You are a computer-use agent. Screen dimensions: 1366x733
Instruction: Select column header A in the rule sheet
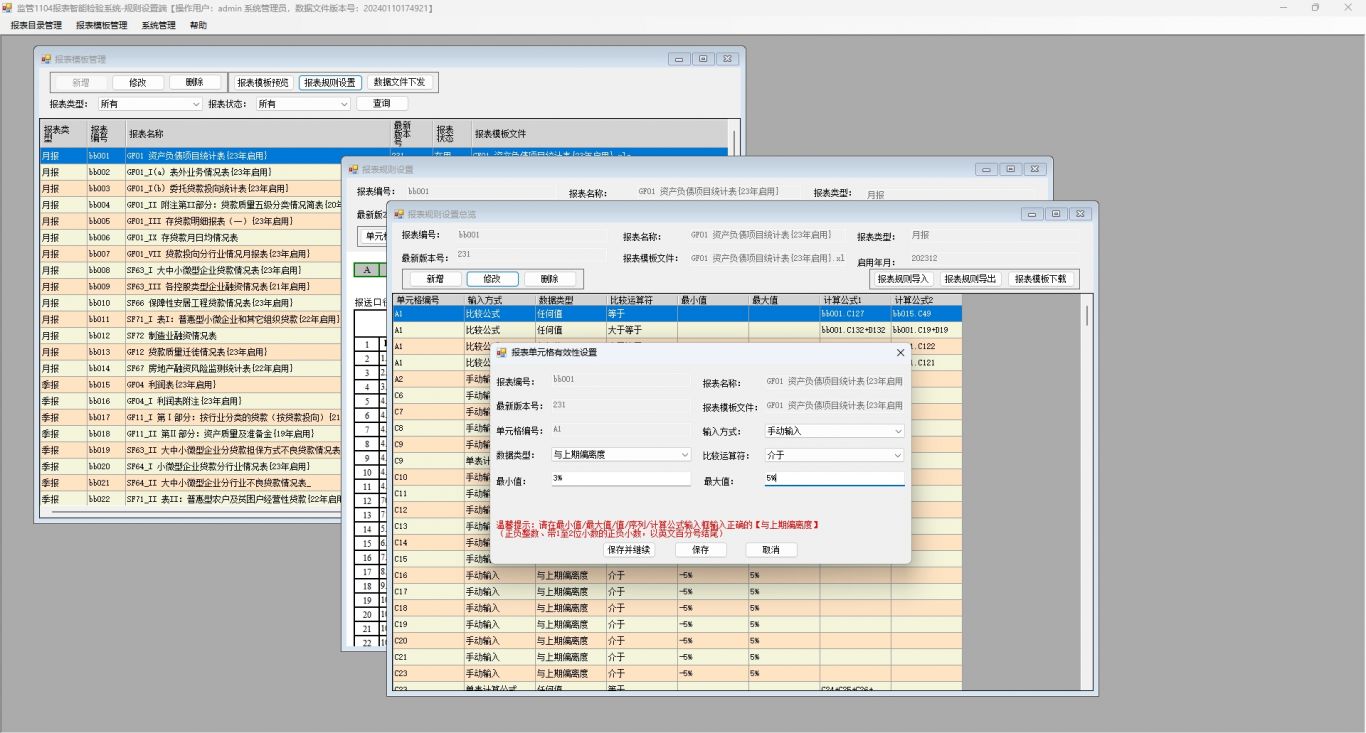pyautogui.click(x=367, y=270)
